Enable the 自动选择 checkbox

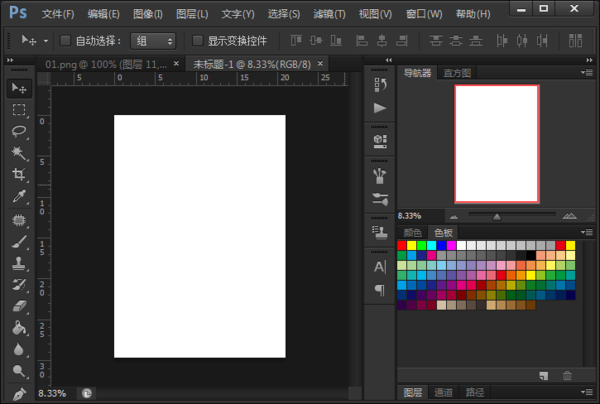coord(65,41)
